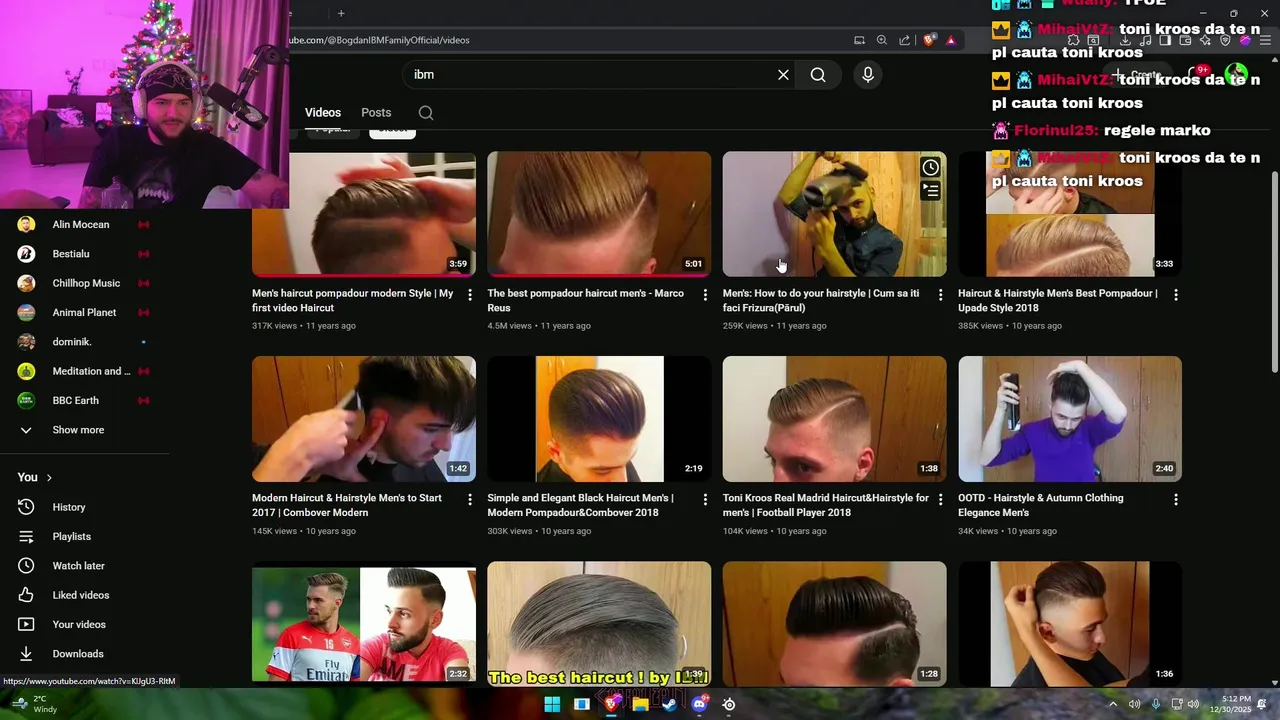Open the Windy weather widget
Image resolution: width=1280 pixels, height=720 pixels.
point(36,704)
